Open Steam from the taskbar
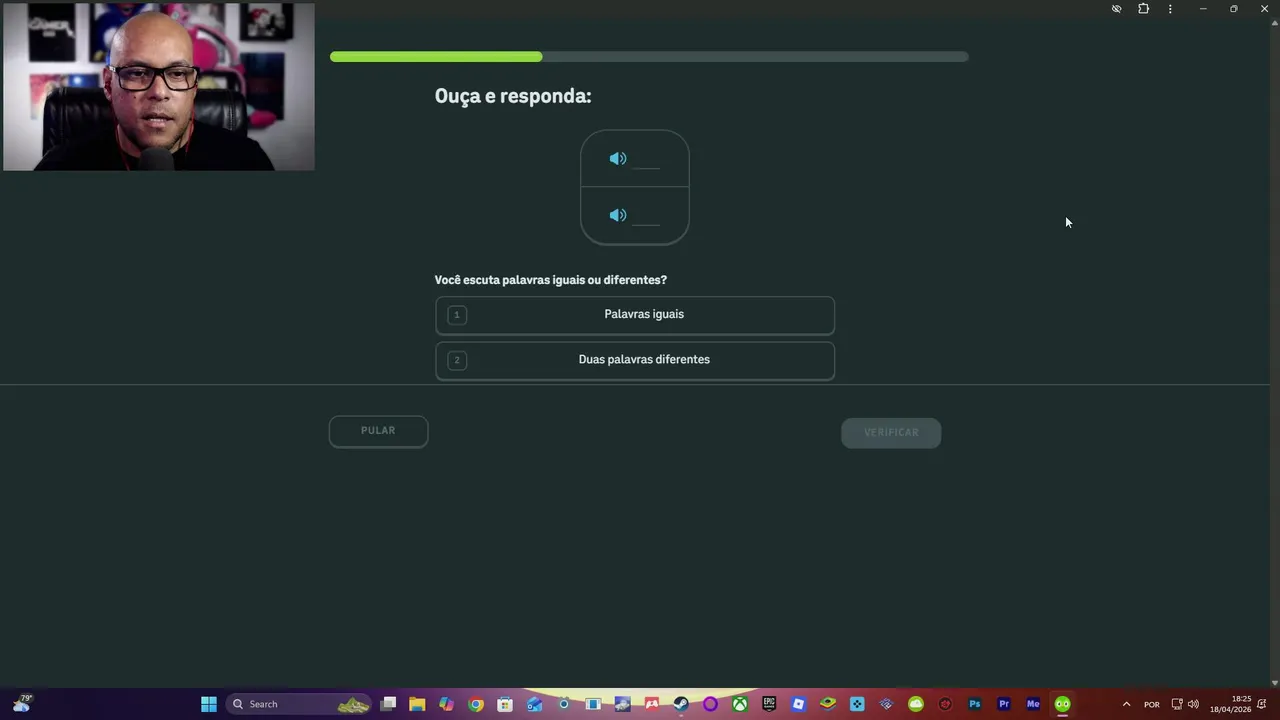The image size is (1280, 720). (x=681, y=704)
